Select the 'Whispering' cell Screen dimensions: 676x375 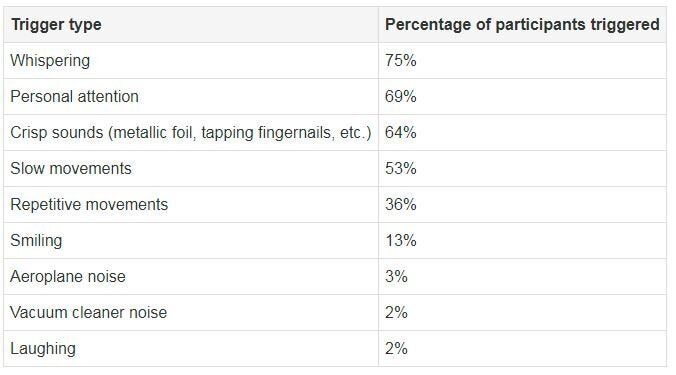coord(191,60)
